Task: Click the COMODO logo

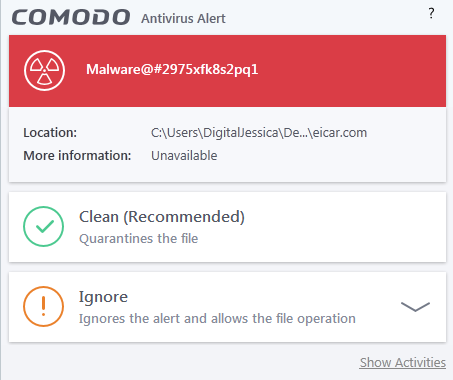Action: 71,17
